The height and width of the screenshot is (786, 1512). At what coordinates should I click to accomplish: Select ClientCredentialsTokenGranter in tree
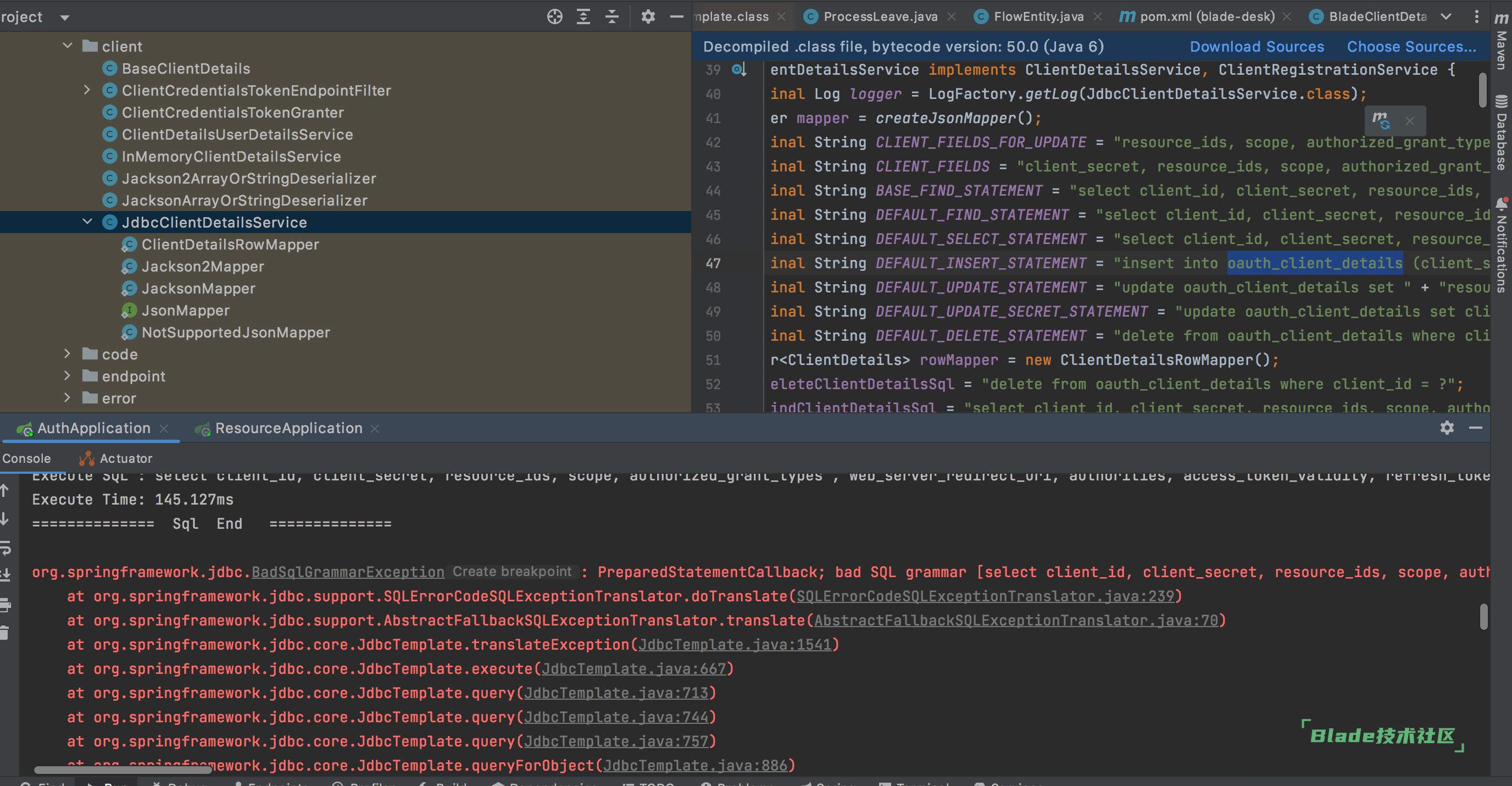(x=232, y=112)
